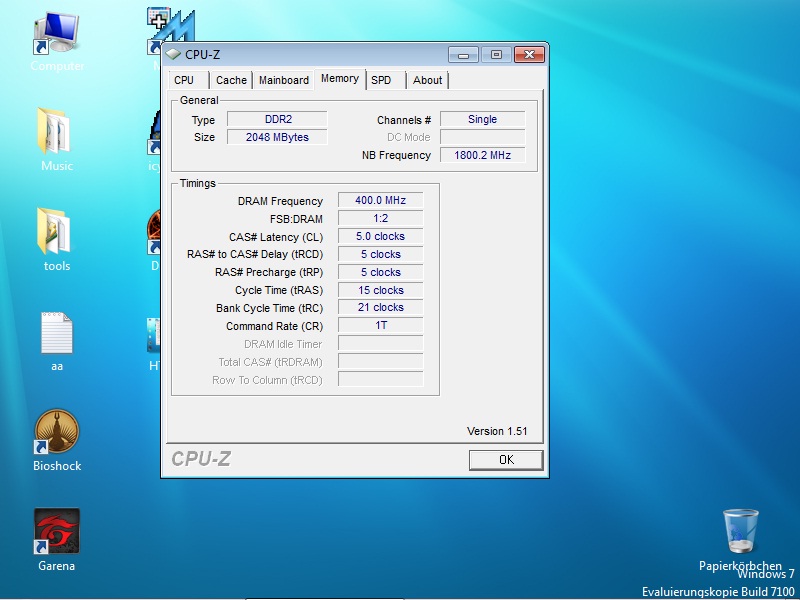
Task: Click the tRP 5 clocks value
Action: (381, 272)
